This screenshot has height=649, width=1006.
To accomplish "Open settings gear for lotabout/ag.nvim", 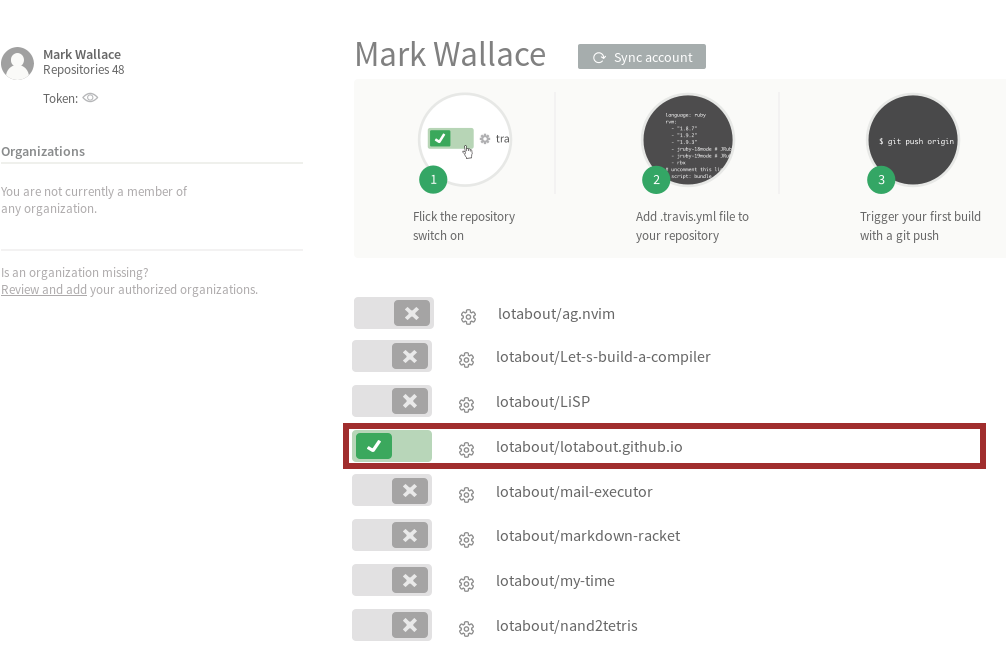I will click(468, 317).
